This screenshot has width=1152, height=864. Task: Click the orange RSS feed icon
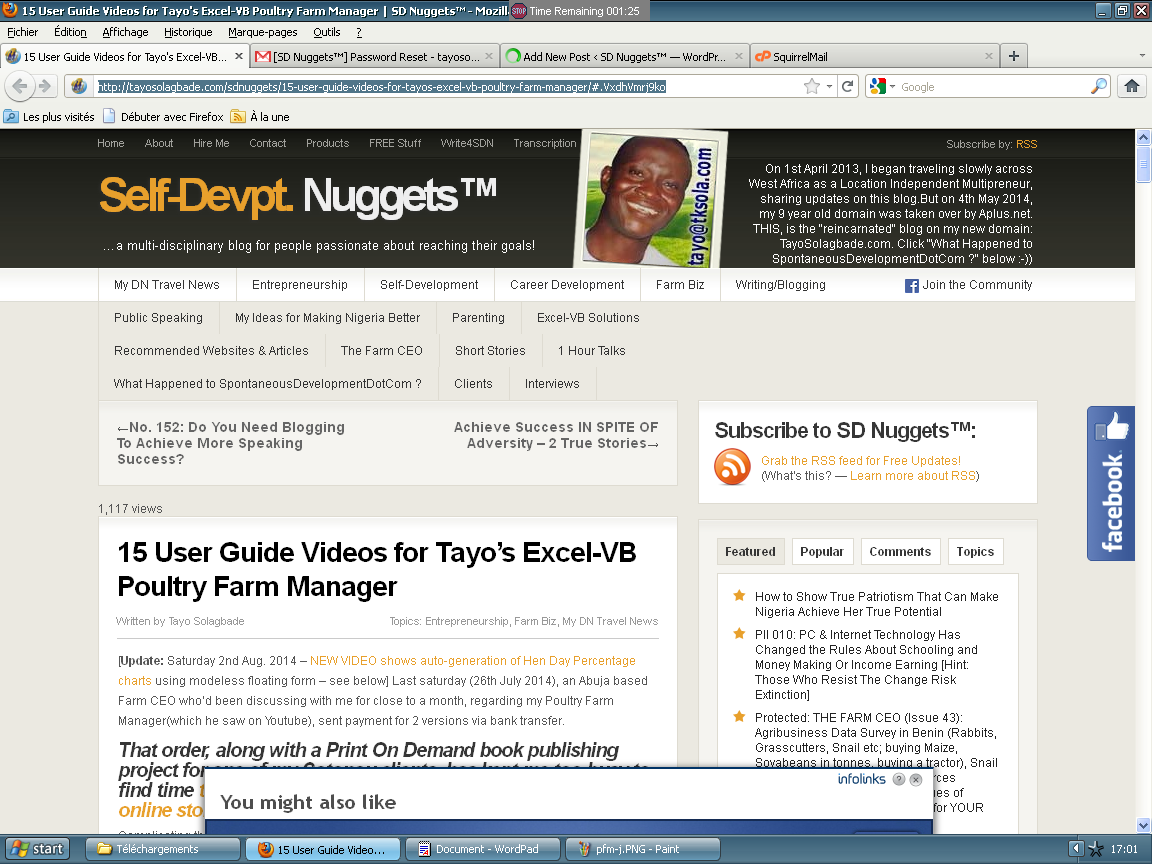(x=732, y=467)
